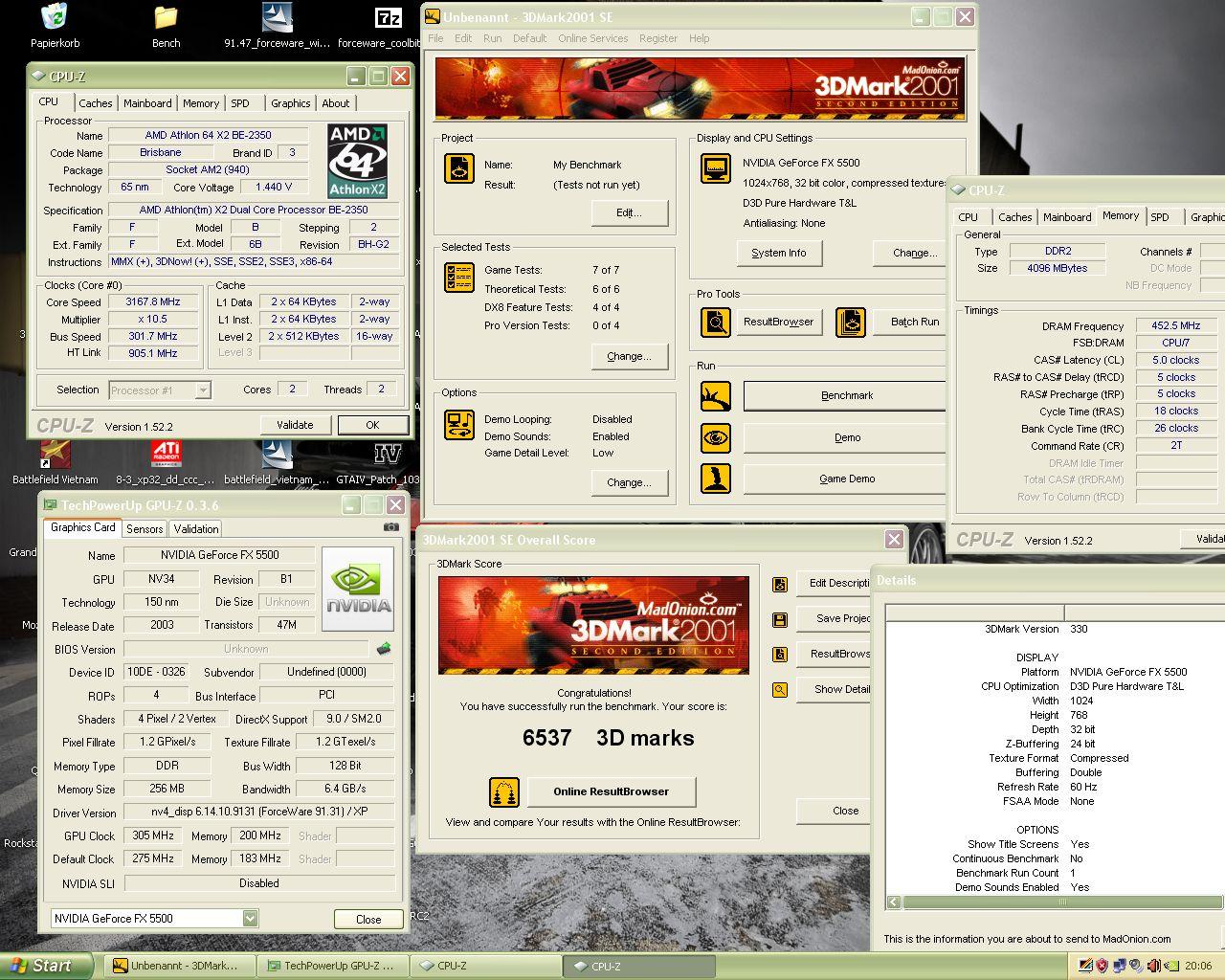The width and height of the screenshot is (1225, 980).
Task: Click the Edit Description icon in score dialog
Action: tap(780, 584)
